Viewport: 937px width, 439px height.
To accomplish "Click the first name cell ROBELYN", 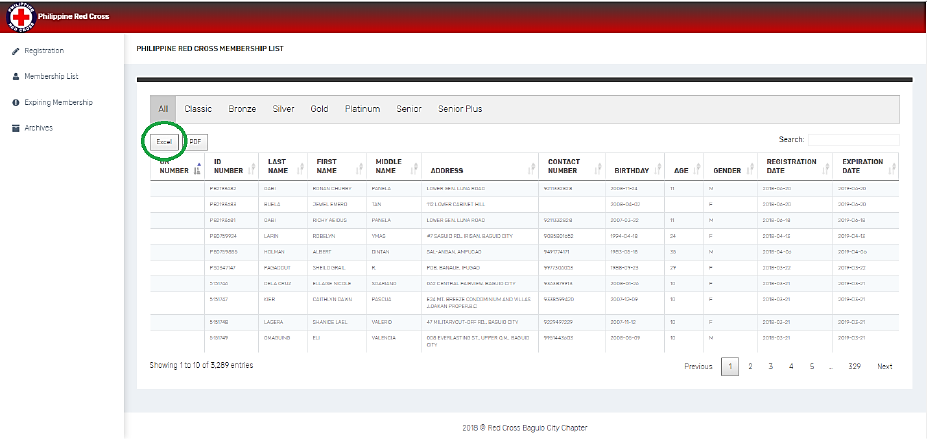I will click(x=324, y=236).
